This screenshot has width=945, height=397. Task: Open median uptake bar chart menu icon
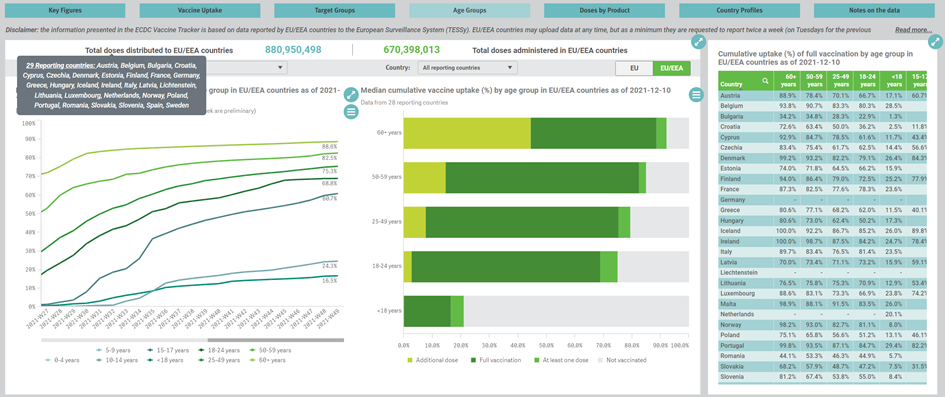click(x=696, y=95)
